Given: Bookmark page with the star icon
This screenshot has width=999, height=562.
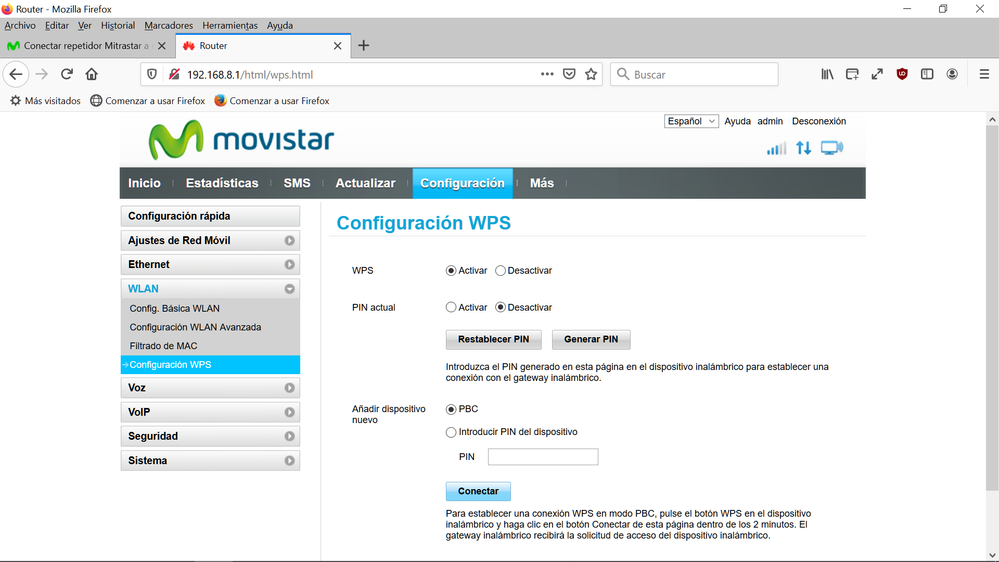Looking at the screenshot, I should (x=591, y=74).
